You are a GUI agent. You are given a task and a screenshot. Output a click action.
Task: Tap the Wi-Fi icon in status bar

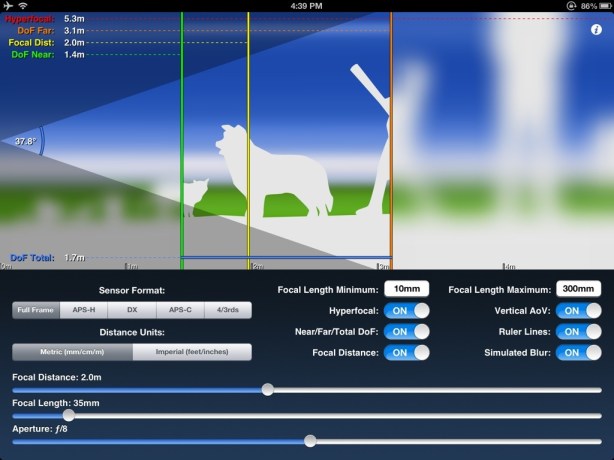tap(24, 6)
